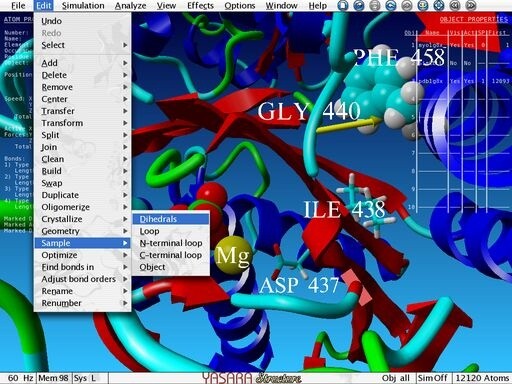Screen dimensions: 512x384
Task: Expand the Optimize submenu arrow
Action: pos(125,255)
